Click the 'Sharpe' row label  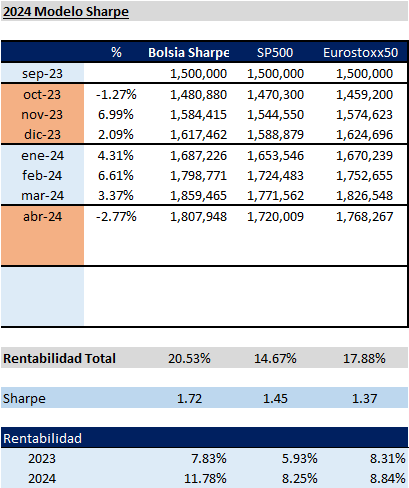click(x=24, y=399)
